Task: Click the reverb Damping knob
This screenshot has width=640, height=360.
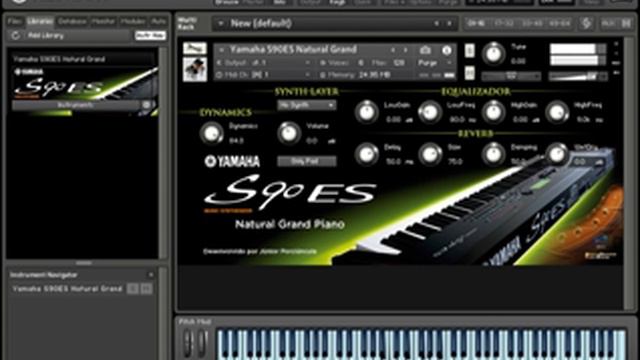Action: tap(493, 154)
